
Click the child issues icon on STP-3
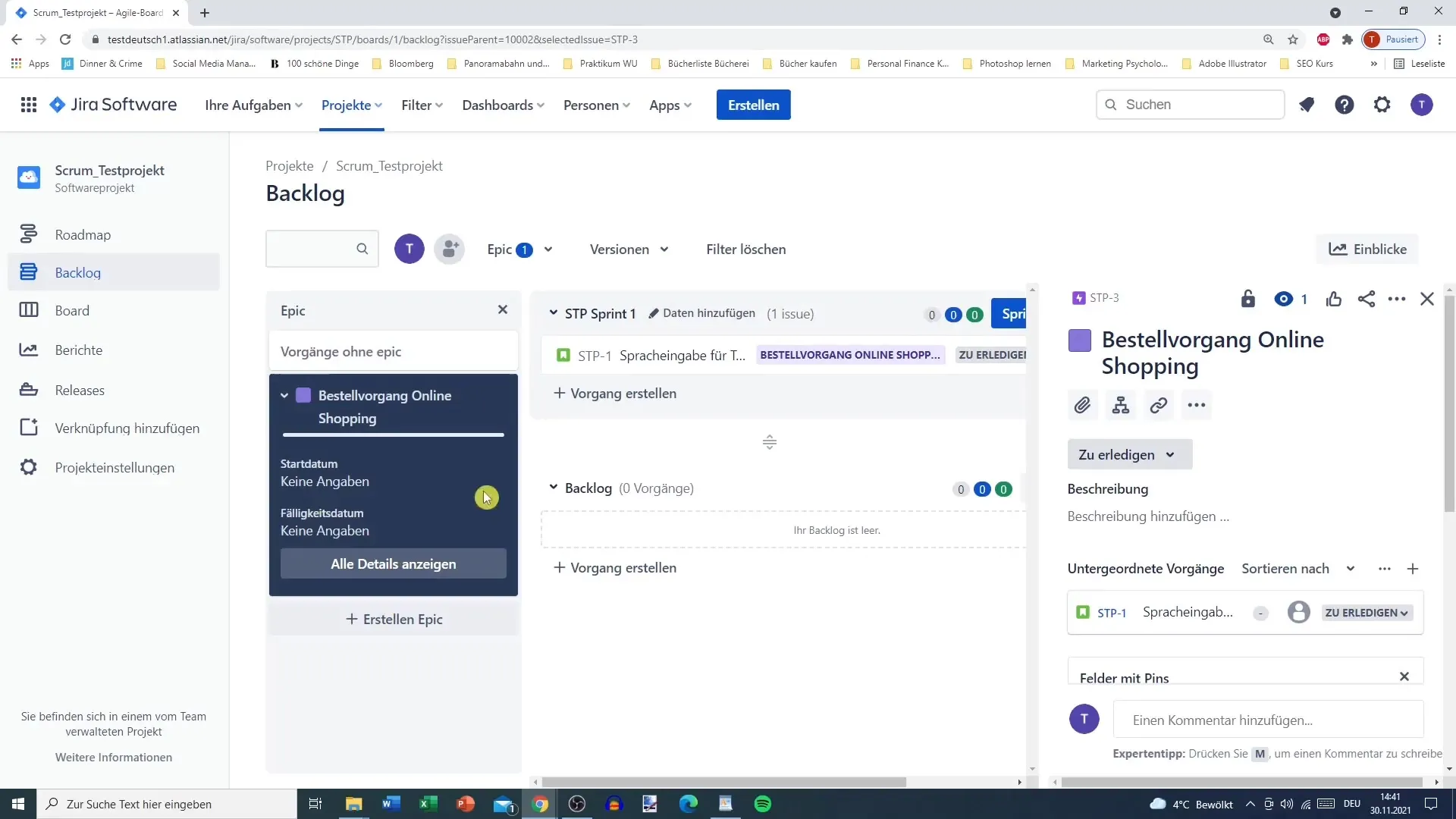(1122, 405)
